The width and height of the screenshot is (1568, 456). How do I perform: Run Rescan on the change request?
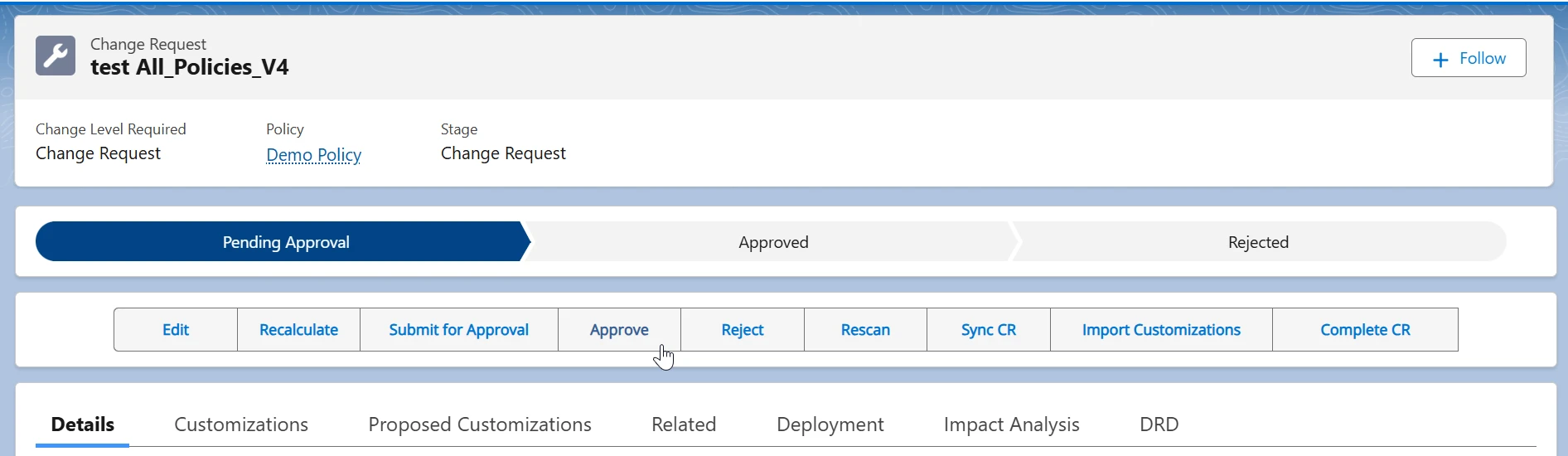tap(864, 330)
